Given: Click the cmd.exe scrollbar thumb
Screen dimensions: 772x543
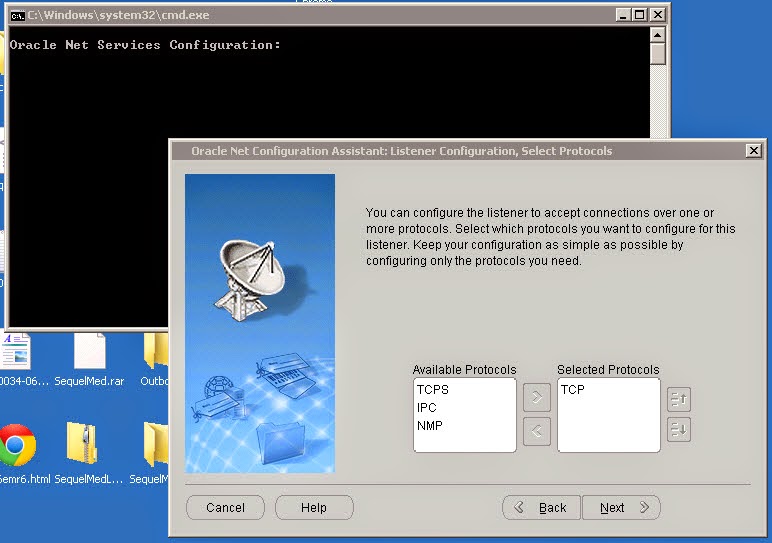Looking at the screenshot, I should [658, 54].
